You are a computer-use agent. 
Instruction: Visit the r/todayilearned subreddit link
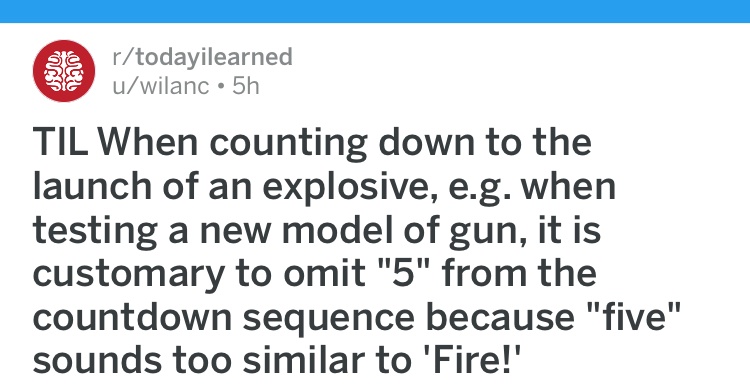coord(202,57)
